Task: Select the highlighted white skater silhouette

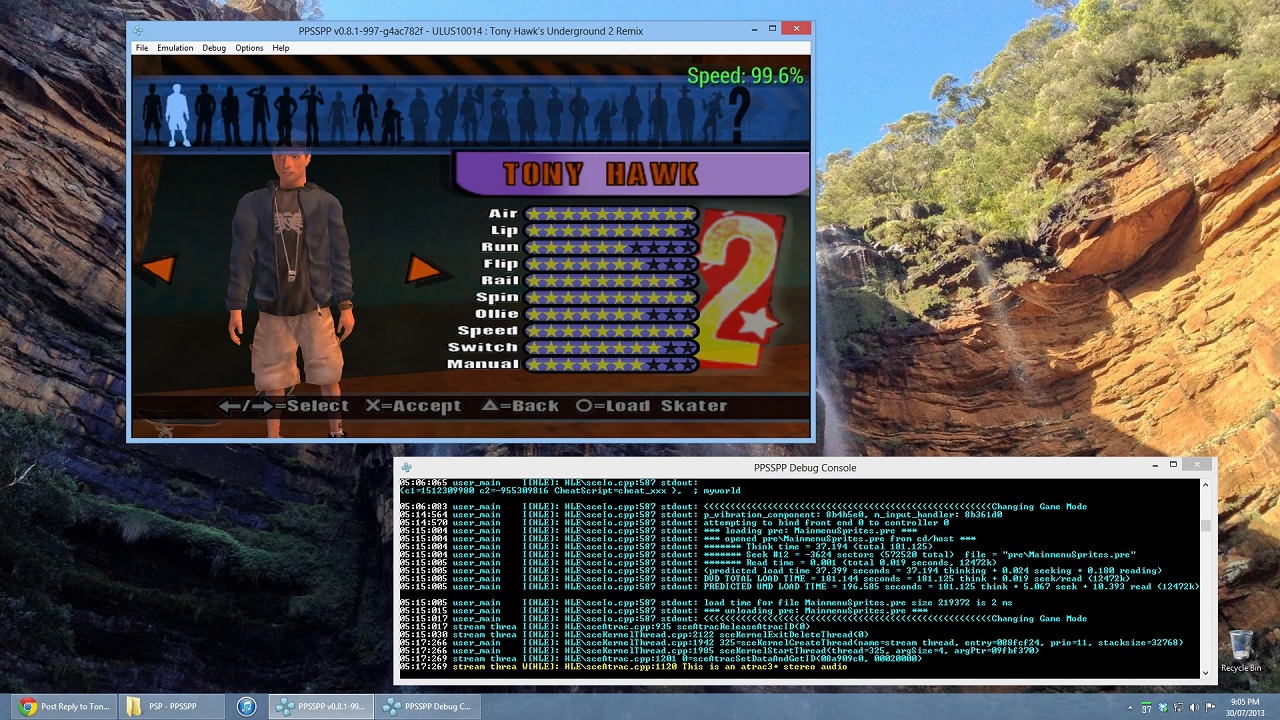Action: click(177, 113)
